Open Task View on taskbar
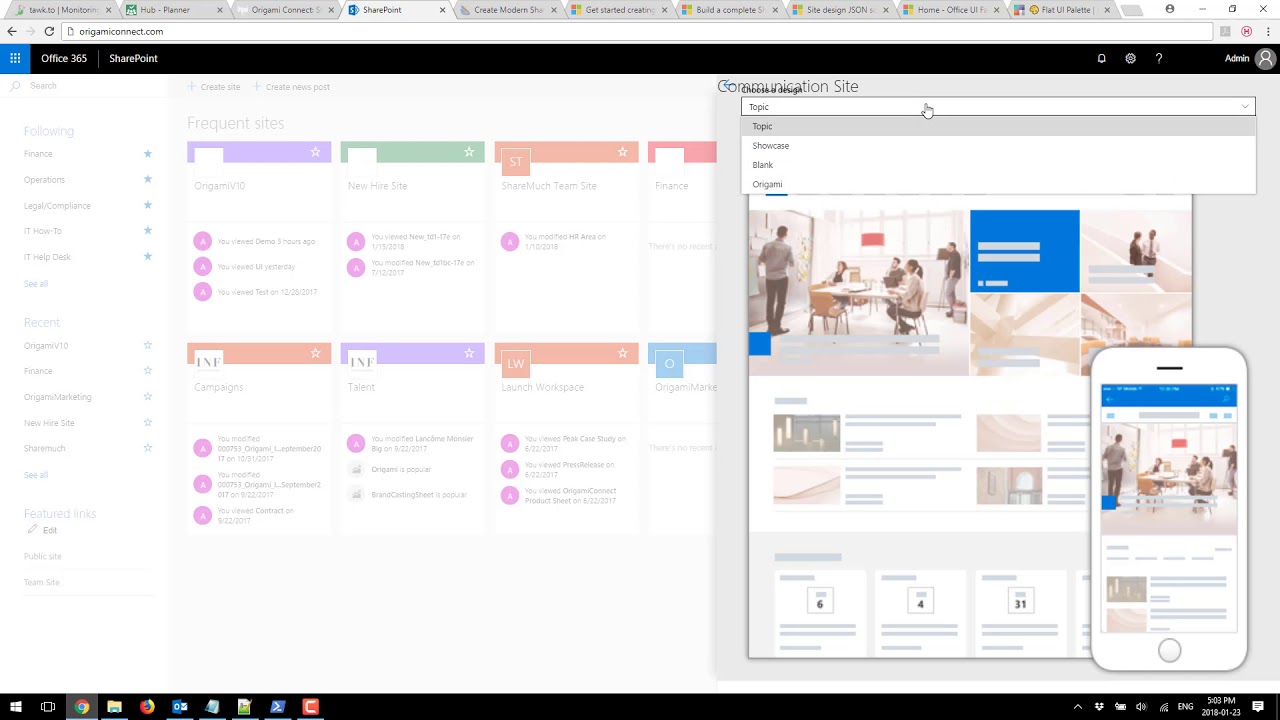 [48, 707]
